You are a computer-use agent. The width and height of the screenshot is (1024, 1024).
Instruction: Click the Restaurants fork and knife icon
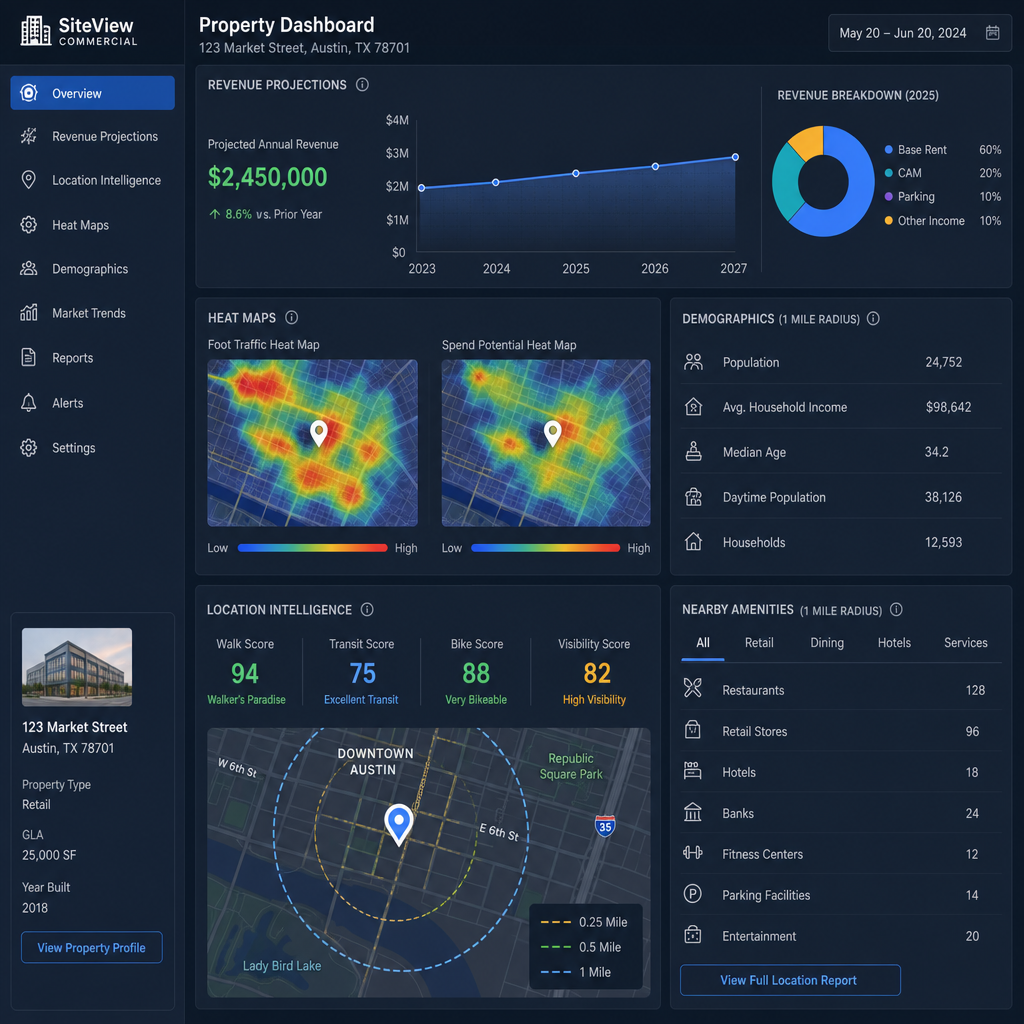(692, 687)
